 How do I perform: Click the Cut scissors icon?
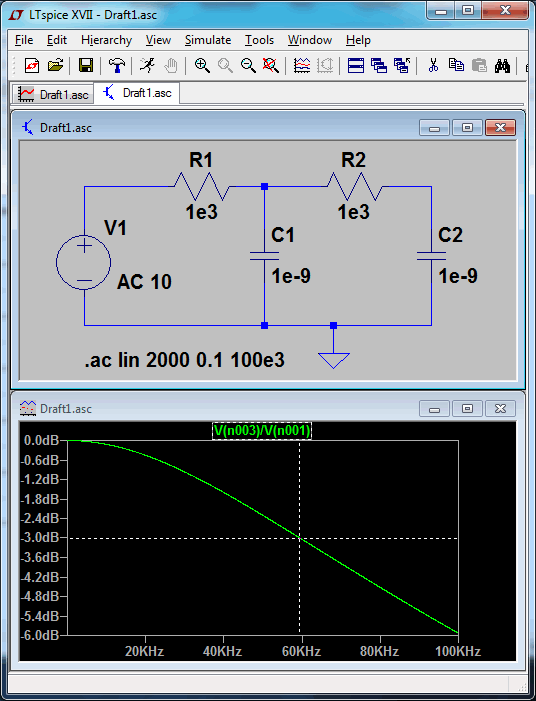[x=433, y=65]
